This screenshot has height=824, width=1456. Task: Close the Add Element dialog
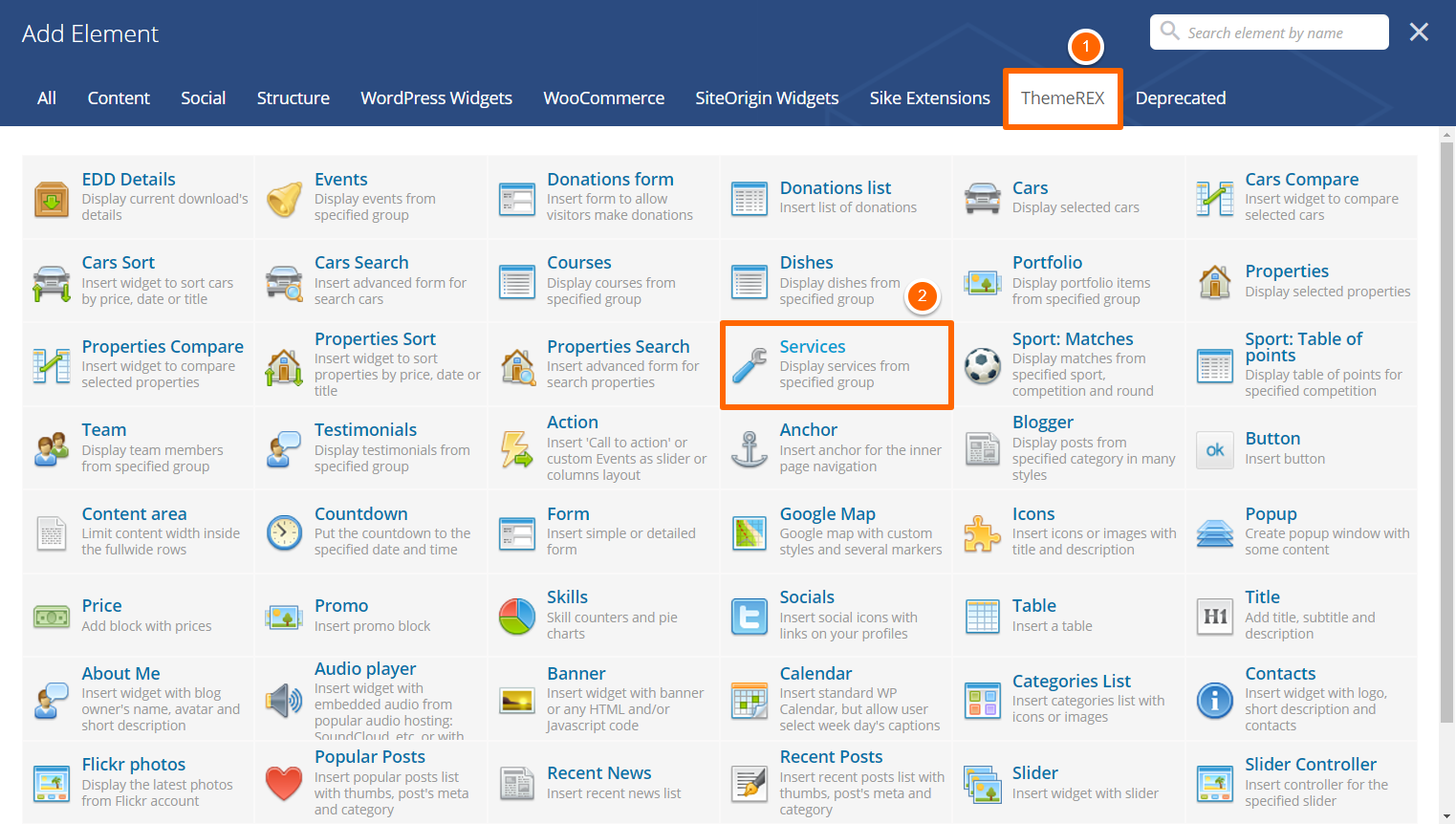1419,33
